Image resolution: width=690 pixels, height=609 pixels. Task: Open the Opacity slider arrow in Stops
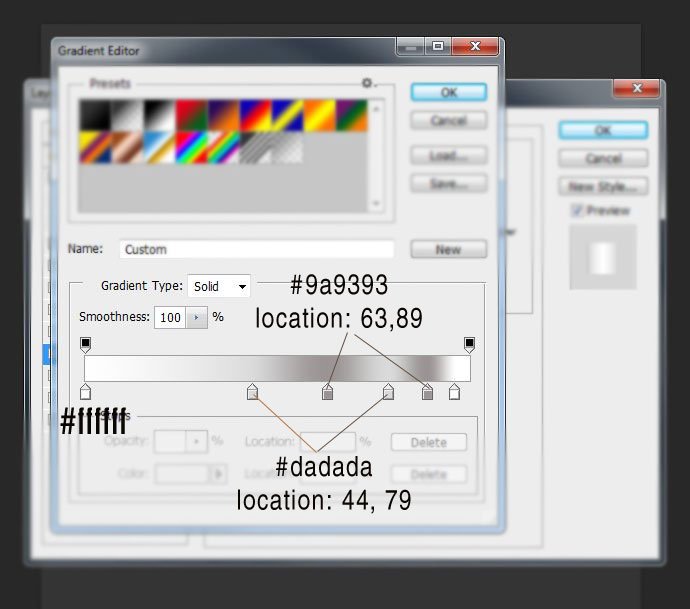coord(197,441)
